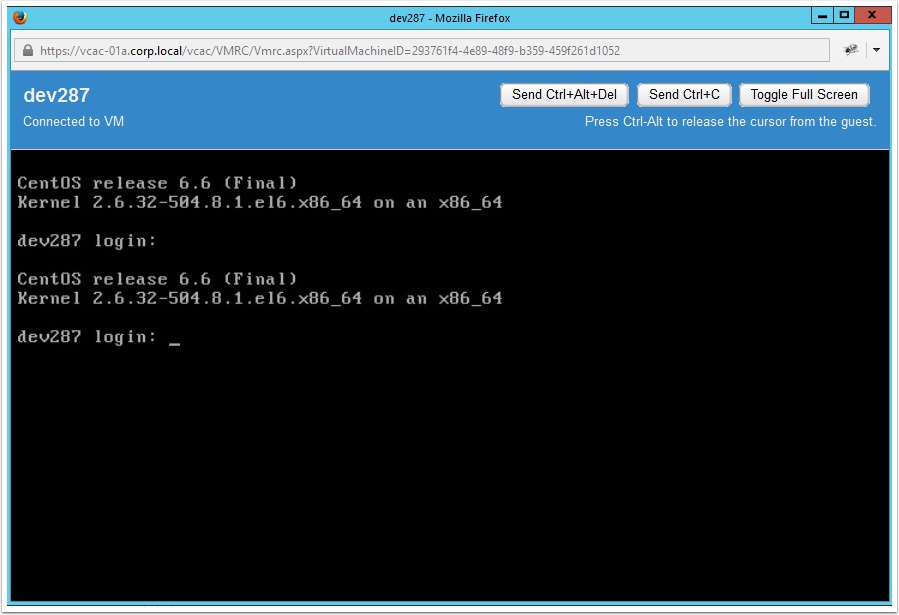Click the 'dev287 - Mozilla Firefox' window title

[x=450, y=18]
